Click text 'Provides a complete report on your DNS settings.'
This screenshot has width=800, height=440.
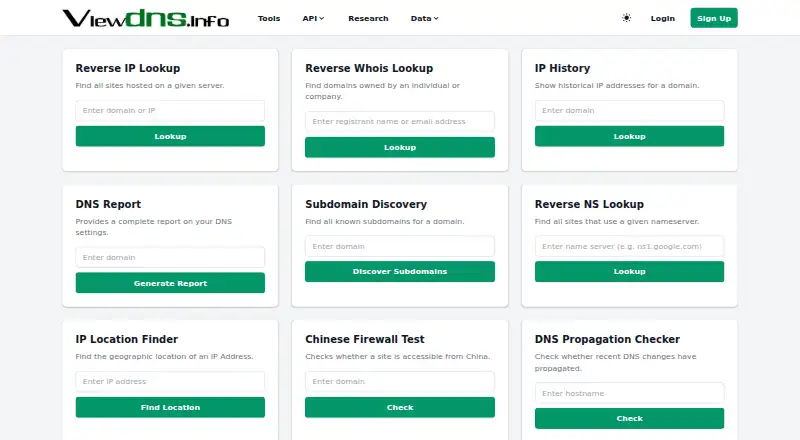154,227
